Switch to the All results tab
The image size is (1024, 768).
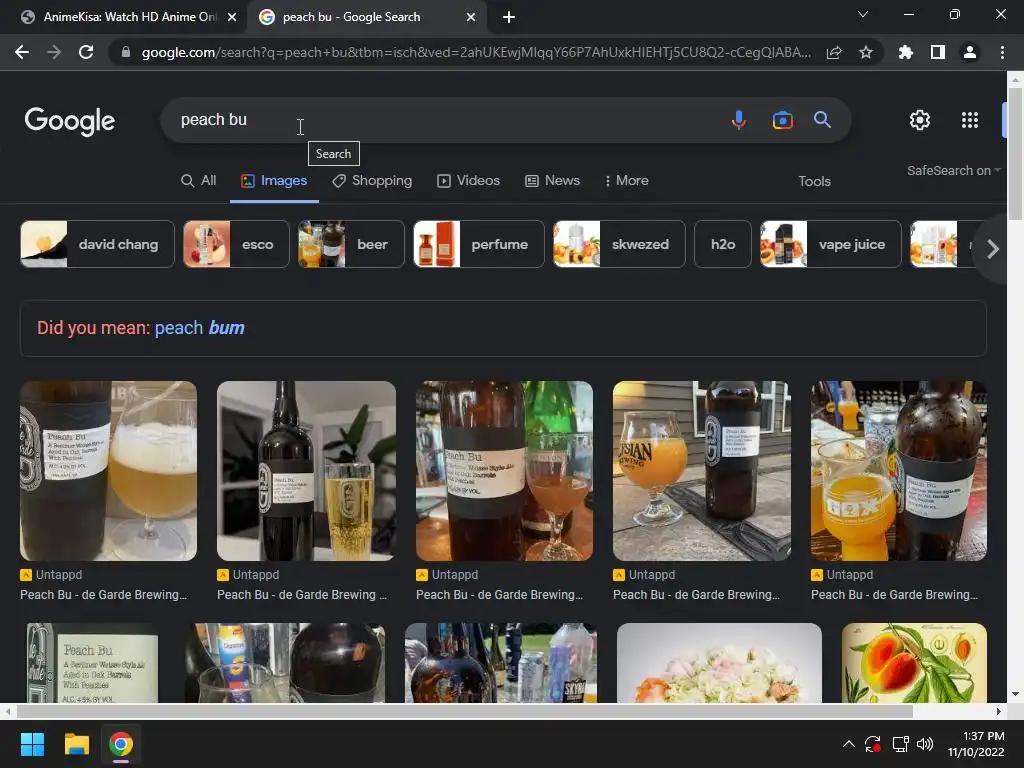(199, 181)
